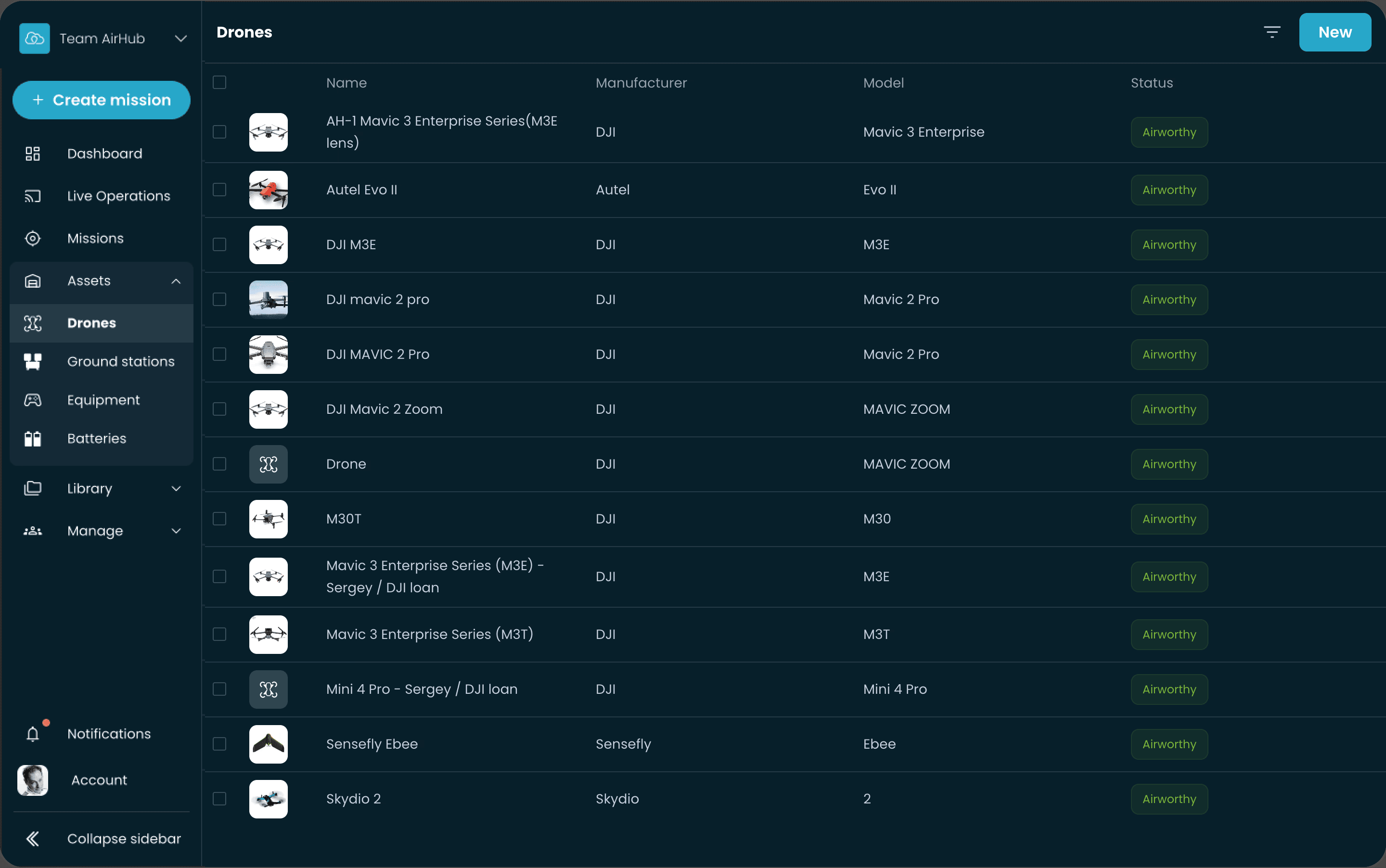Open the Team AirHub workspace dropdown
Viewport: 1386px width, 868px height.
181,38
